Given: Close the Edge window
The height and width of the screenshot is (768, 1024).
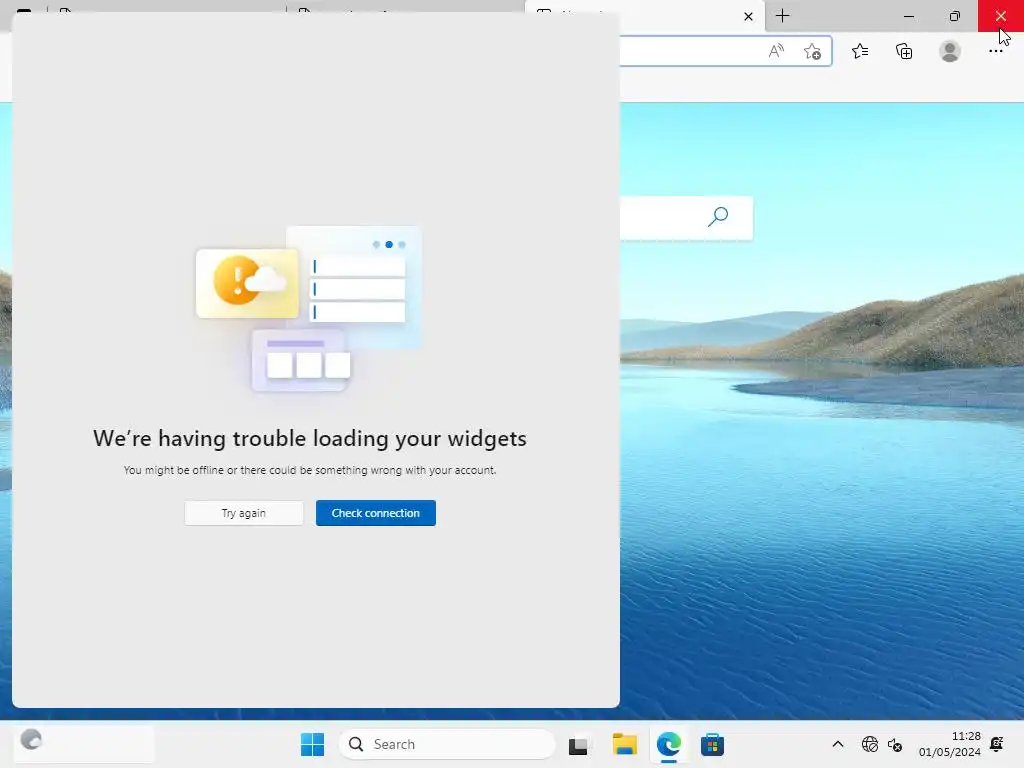Looking at the screenshot, I should pyautogui.click(x=1000, y=16).
